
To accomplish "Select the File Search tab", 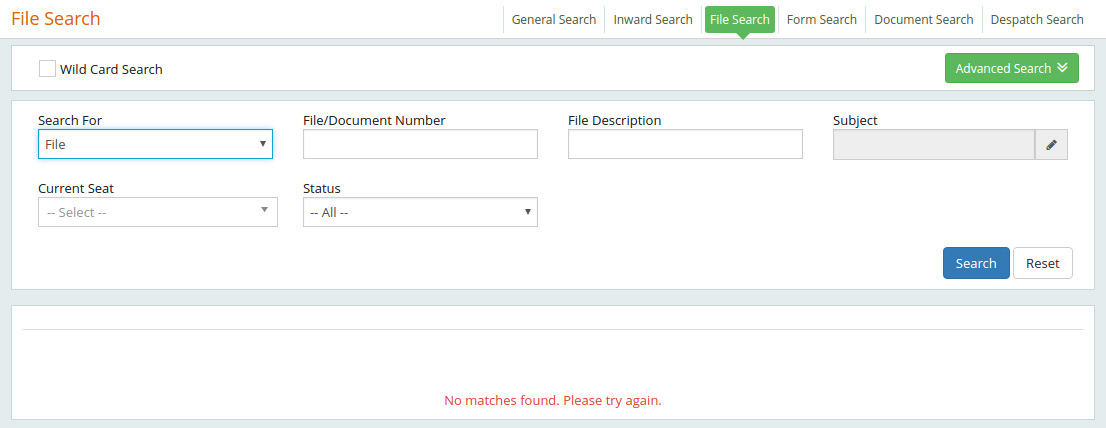I will pos(739,19).
